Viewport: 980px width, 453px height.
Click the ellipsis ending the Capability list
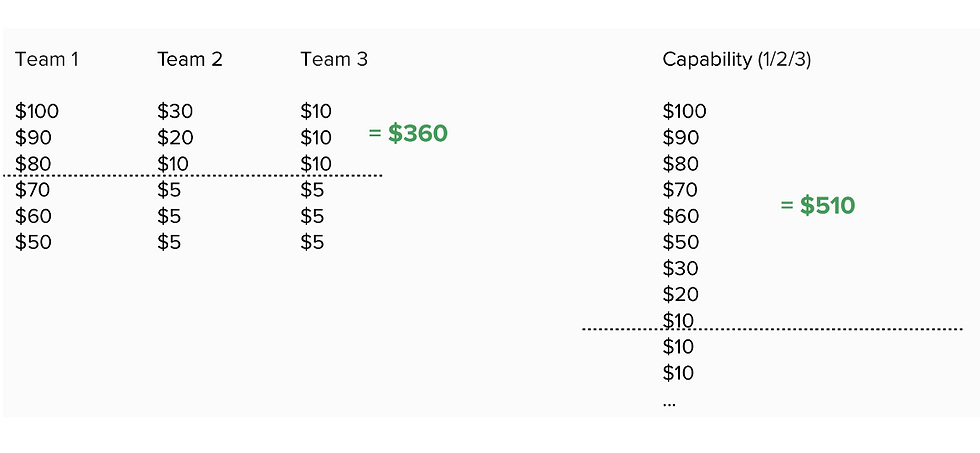669,402
